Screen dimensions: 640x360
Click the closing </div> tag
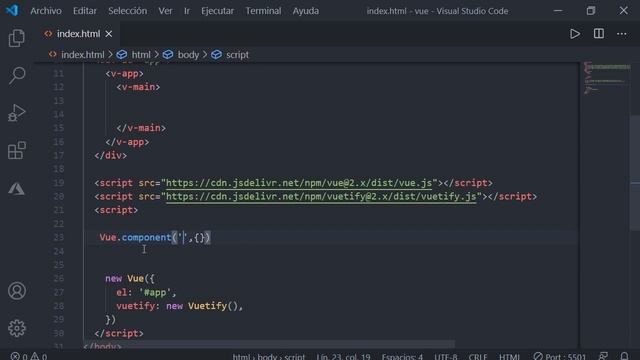coord(111,156)
